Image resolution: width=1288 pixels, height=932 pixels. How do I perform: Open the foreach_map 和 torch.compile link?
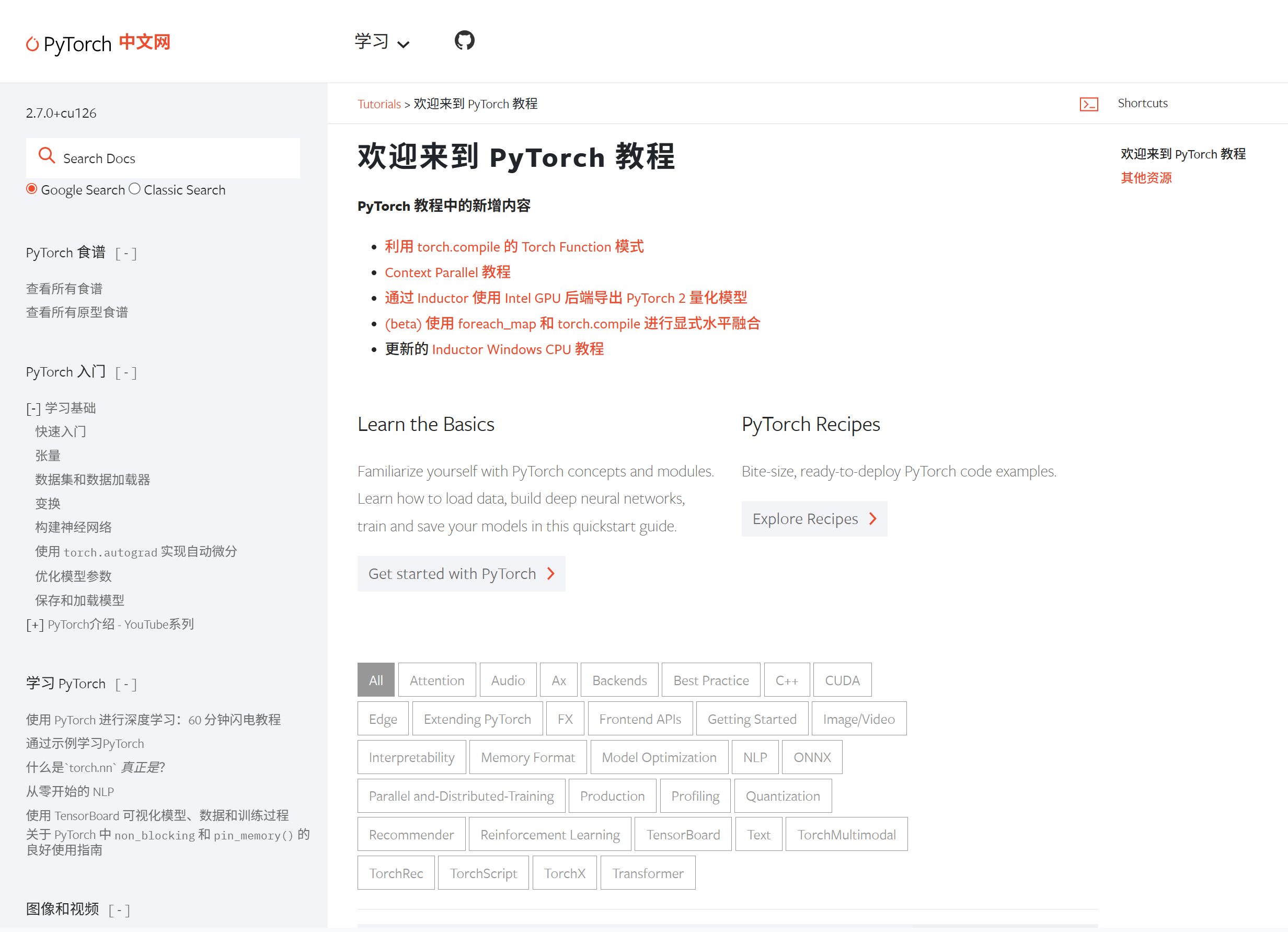click(x=572, y=324)
